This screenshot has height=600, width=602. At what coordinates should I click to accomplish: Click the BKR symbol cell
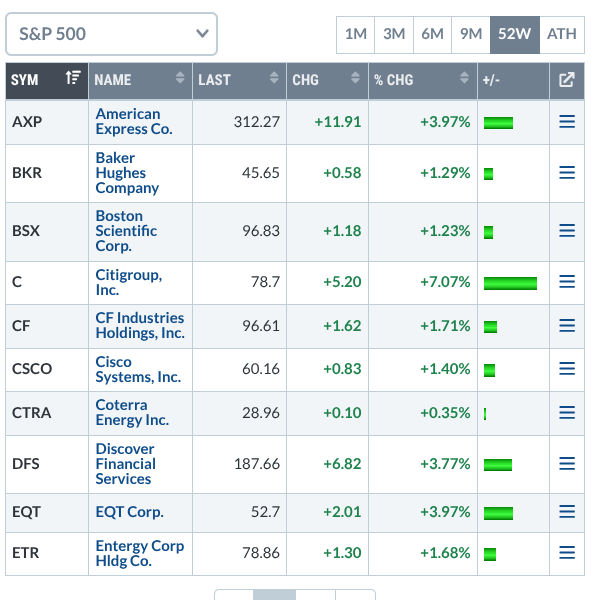47,173
